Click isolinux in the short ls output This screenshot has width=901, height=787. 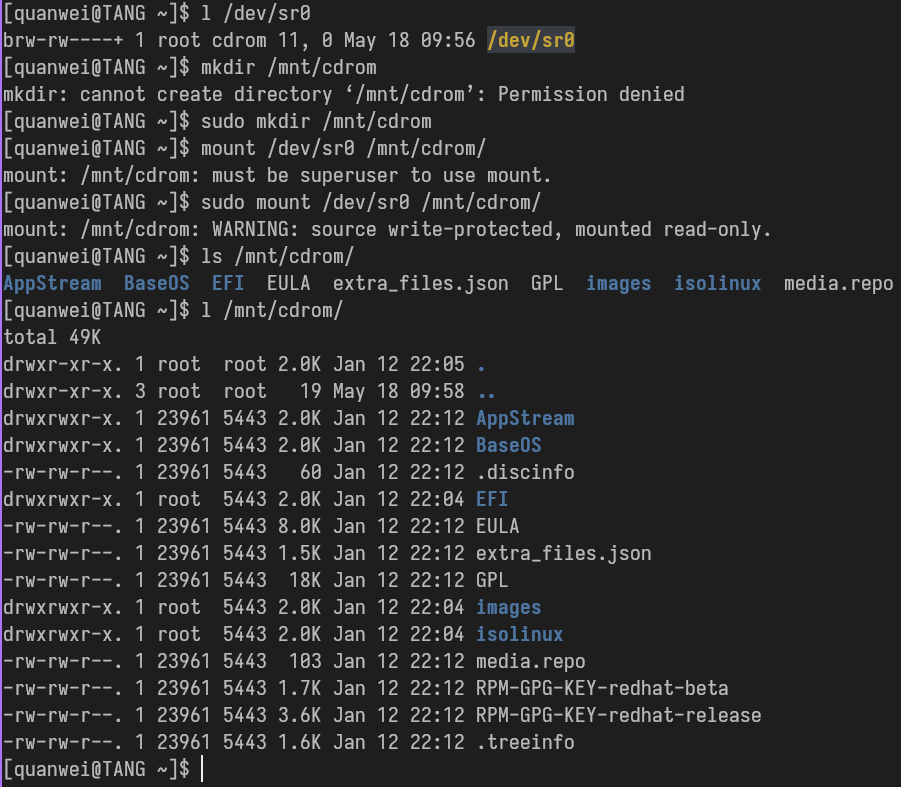(x=717, y=283)
